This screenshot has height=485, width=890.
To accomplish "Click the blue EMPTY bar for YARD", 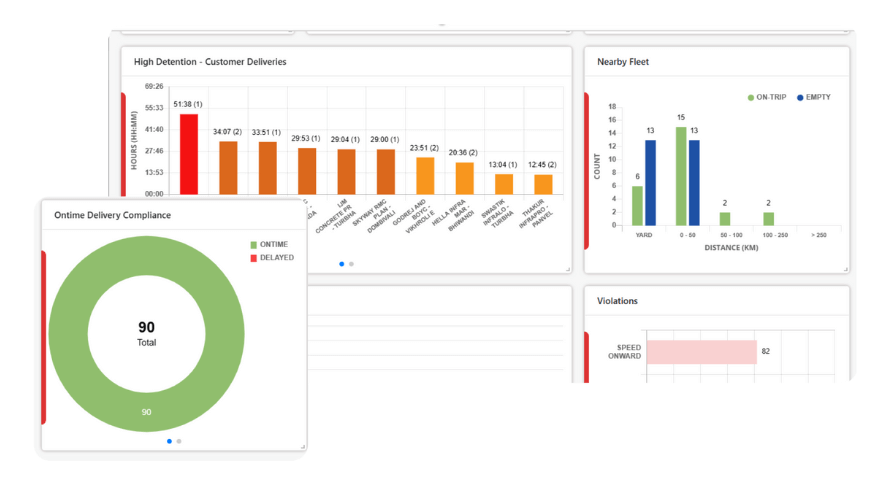I will click(x=650, y=183).
